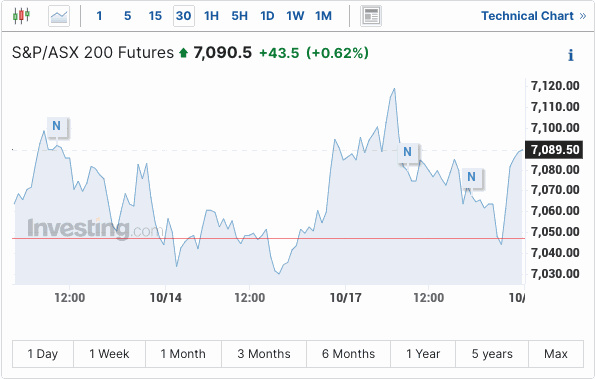Open the news marker after 10/17 peak
The height and width of the screenshot is (379, 595).
click(x=408, y=152)
